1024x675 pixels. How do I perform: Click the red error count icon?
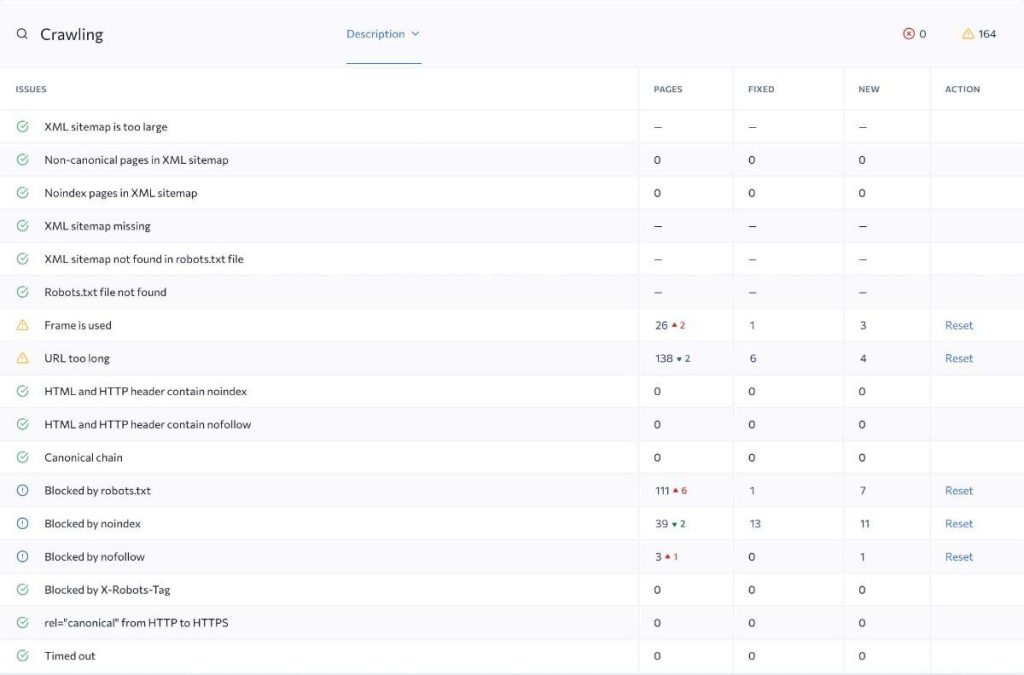click(x=908, y=34)
